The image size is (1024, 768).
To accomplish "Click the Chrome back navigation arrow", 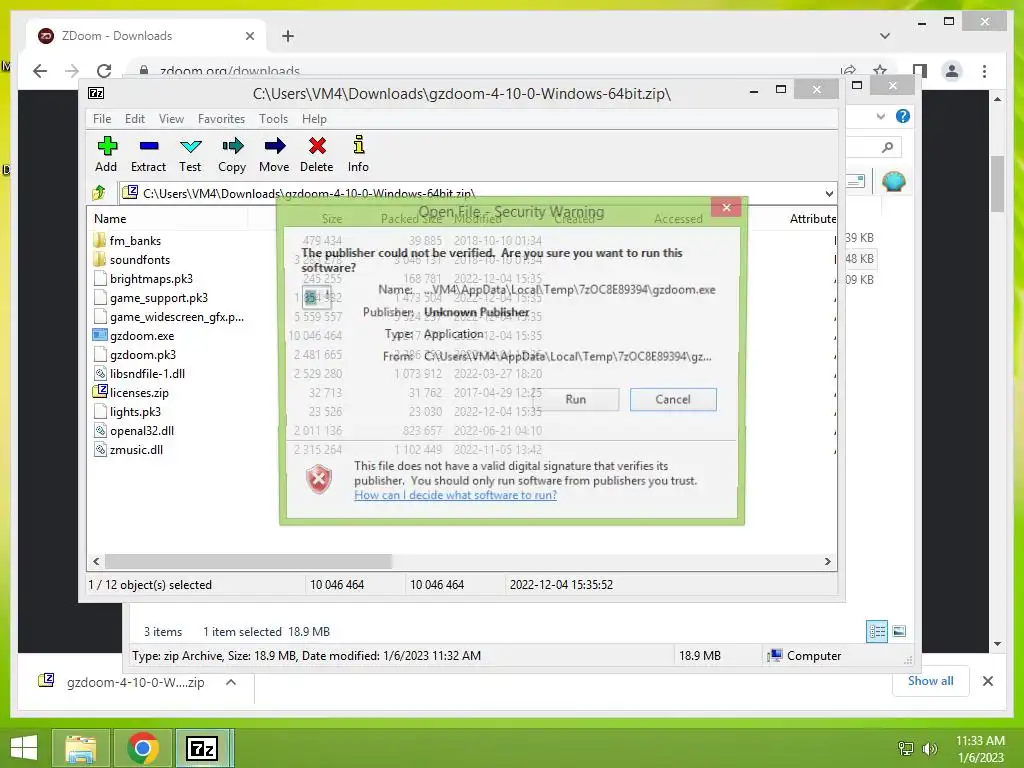I will click(x=40, y=71).
